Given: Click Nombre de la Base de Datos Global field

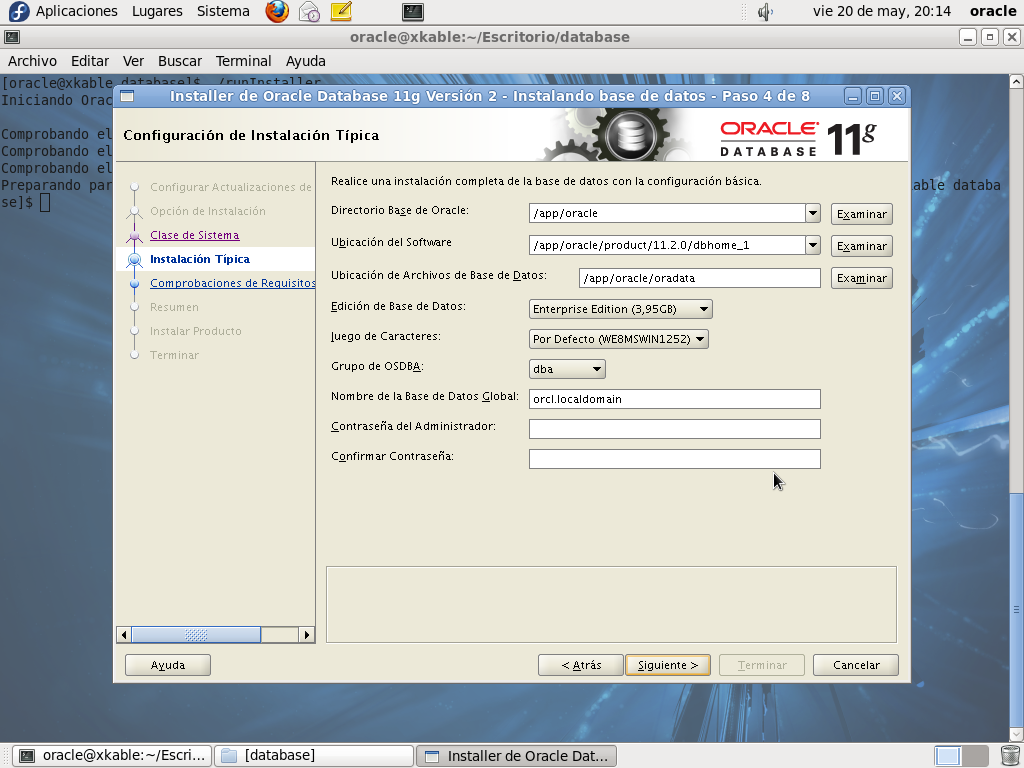Looking at the screenshot, I should [x=675, y=399].
